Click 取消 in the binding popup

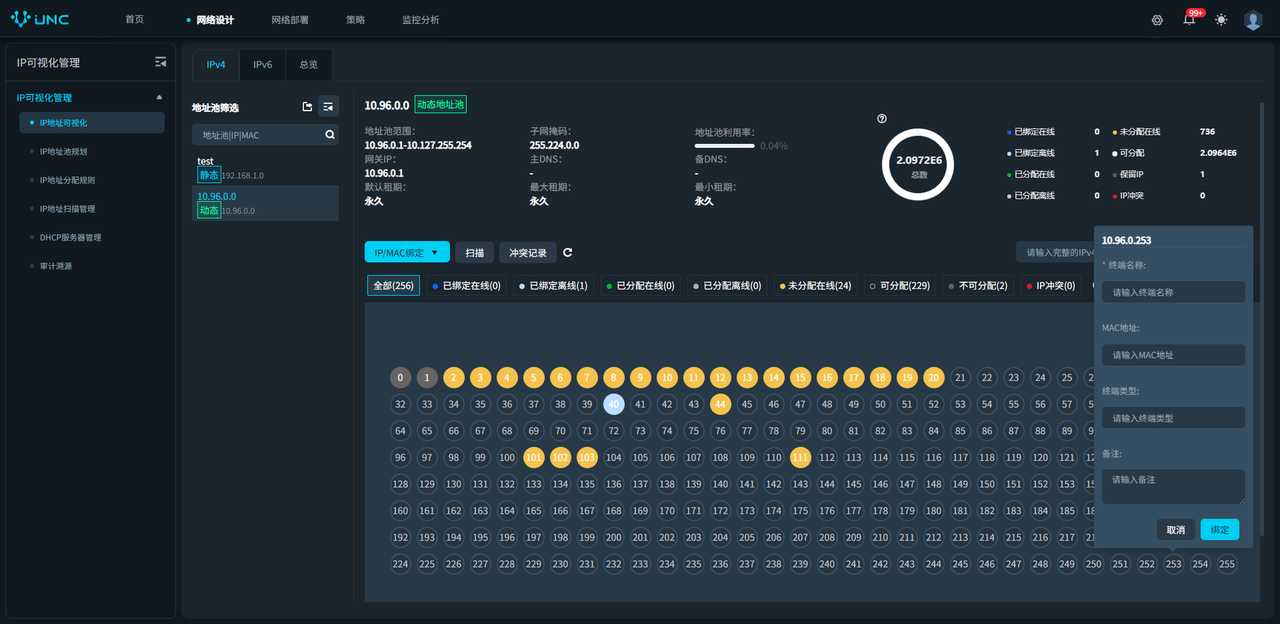coord(1176,530)
